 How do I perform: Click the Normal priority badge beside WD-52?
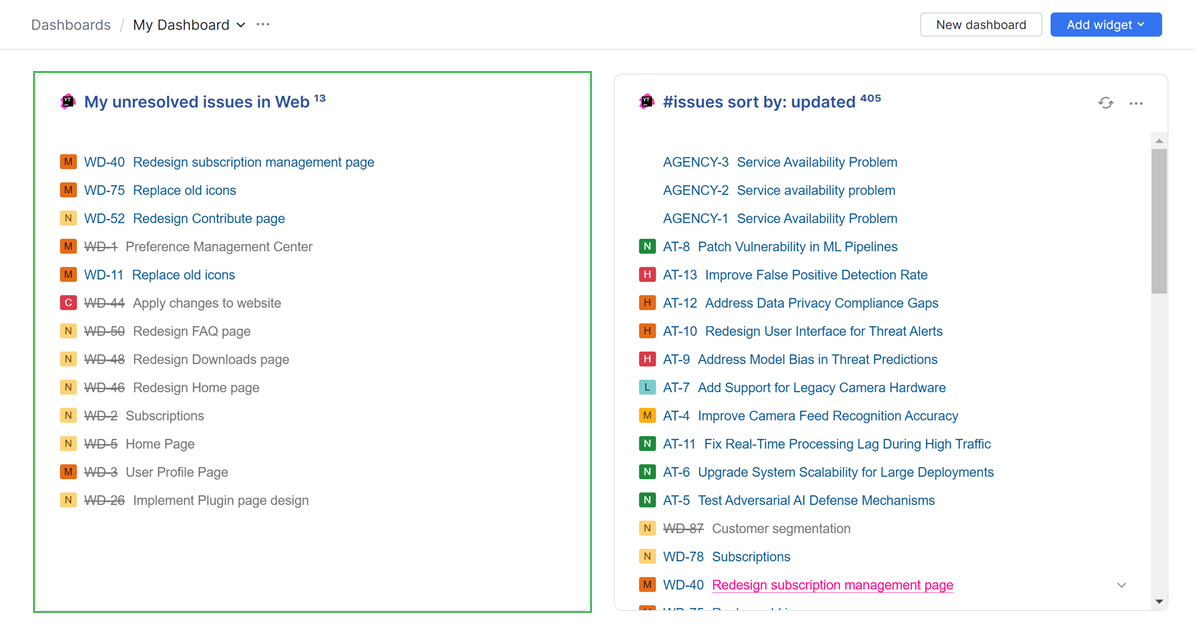(x=67, y=218)
